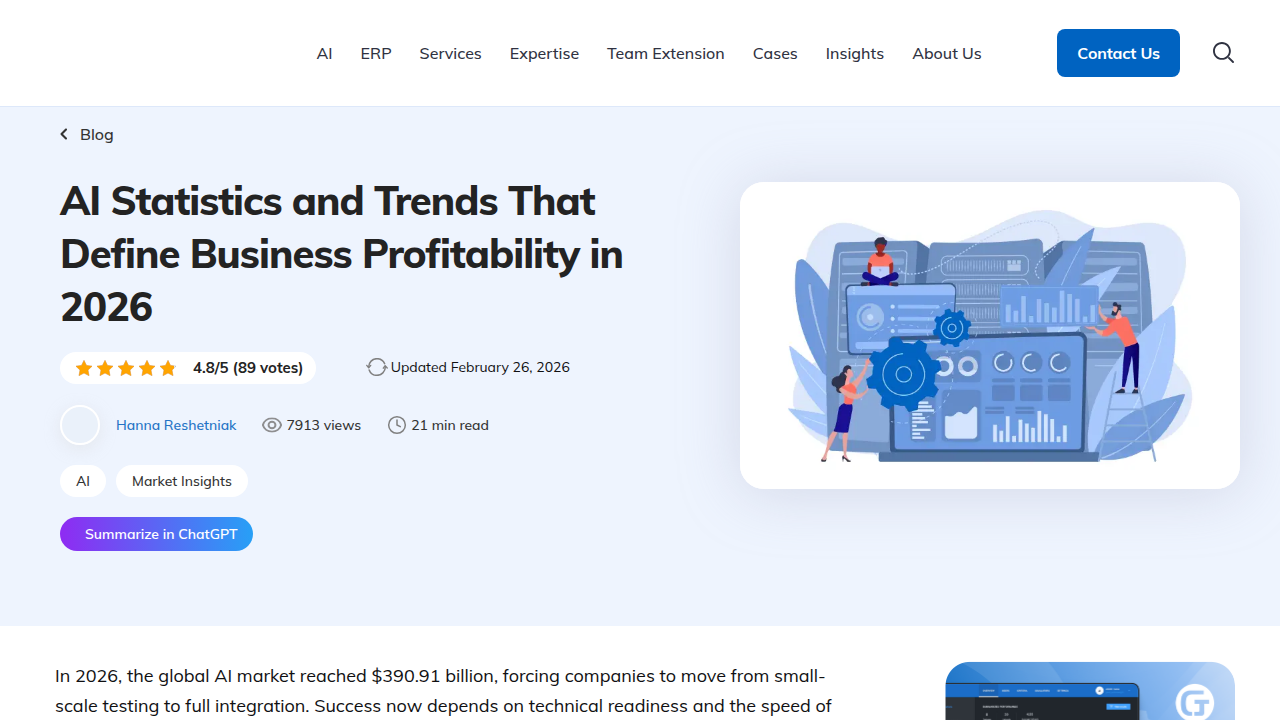Viewport: 1280px width, 720px height.
Task: Select the Market Insights tag
Action: point(182,481)
